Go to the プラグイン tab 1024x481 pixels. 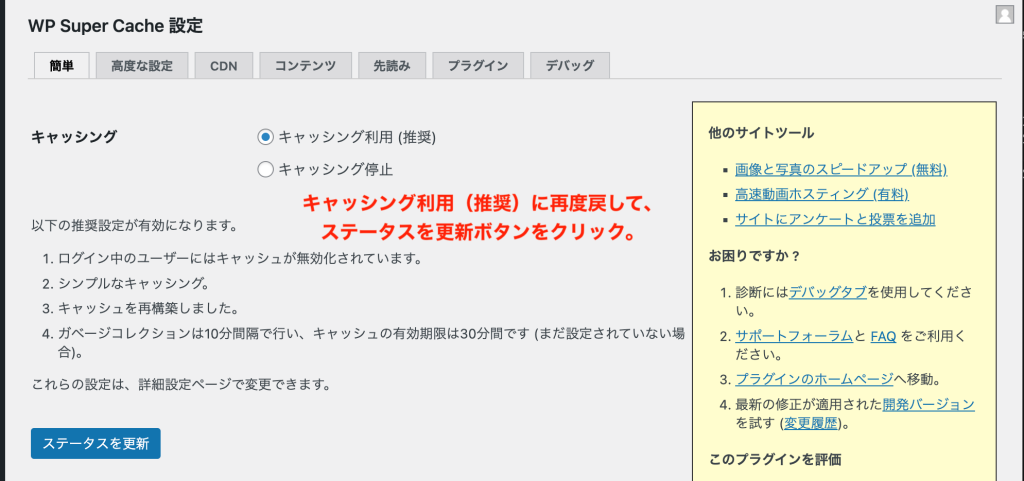(x=477, y=65)
